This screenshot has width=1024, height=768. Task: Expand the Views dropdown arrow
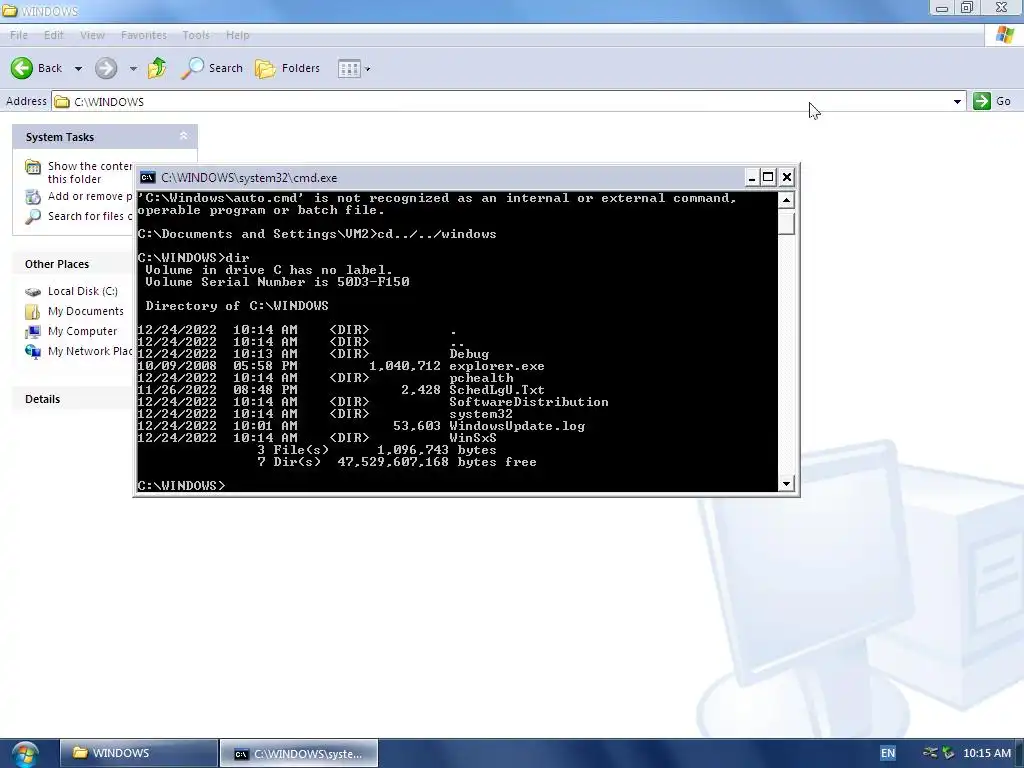[x=368, y=69]
